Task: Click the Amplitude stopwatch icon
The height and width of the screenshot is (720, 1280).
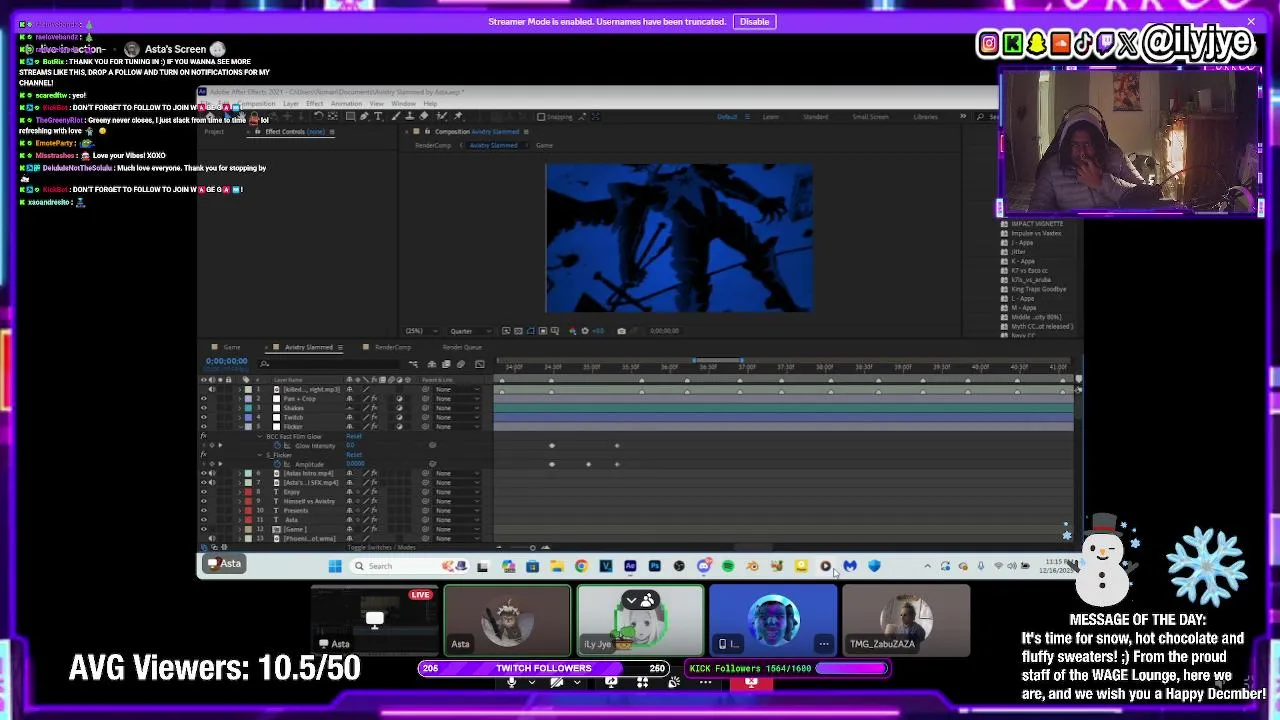Action: [x=277, y=464]
